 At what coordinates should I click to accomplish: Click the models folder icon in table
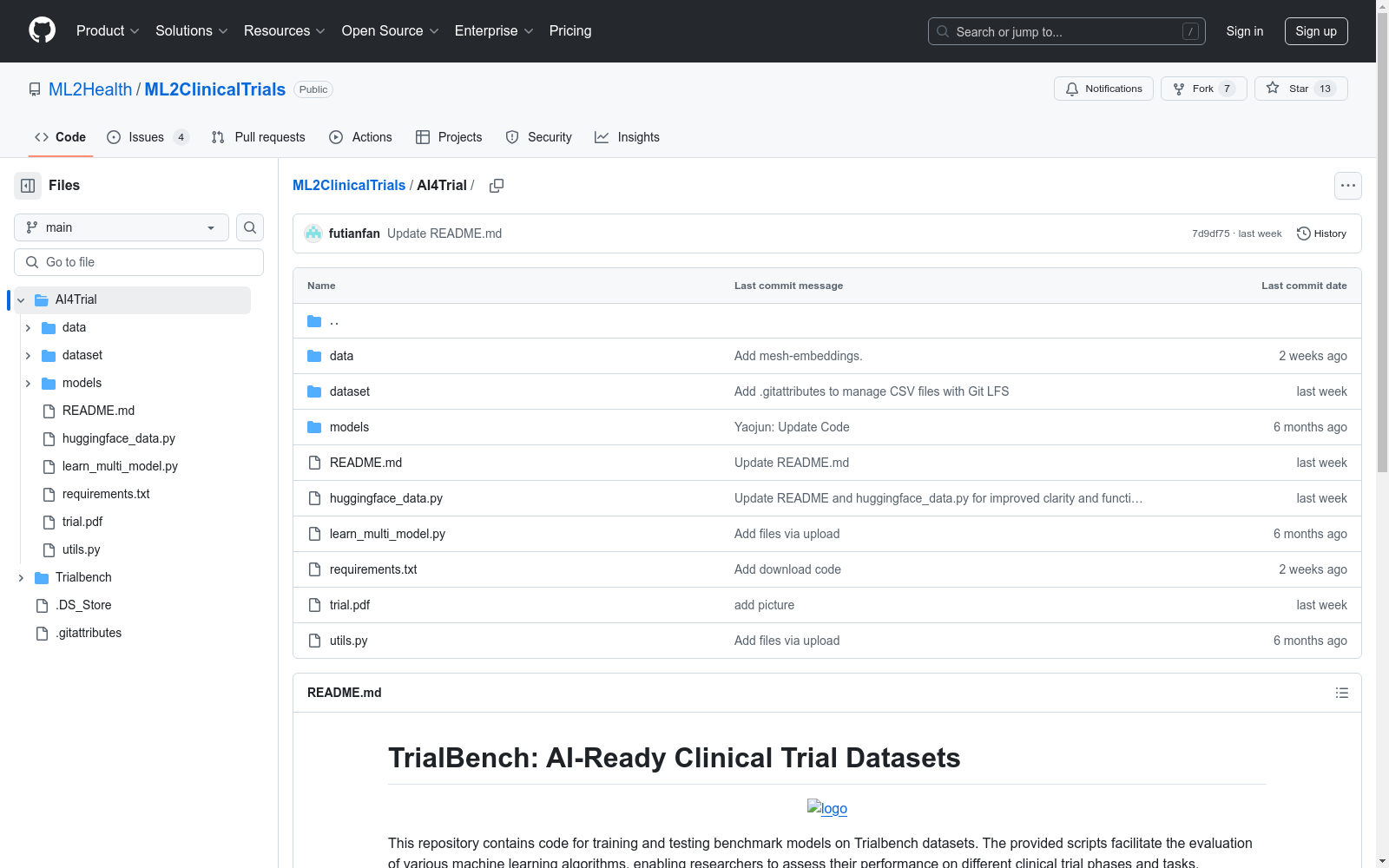point(314,427)
